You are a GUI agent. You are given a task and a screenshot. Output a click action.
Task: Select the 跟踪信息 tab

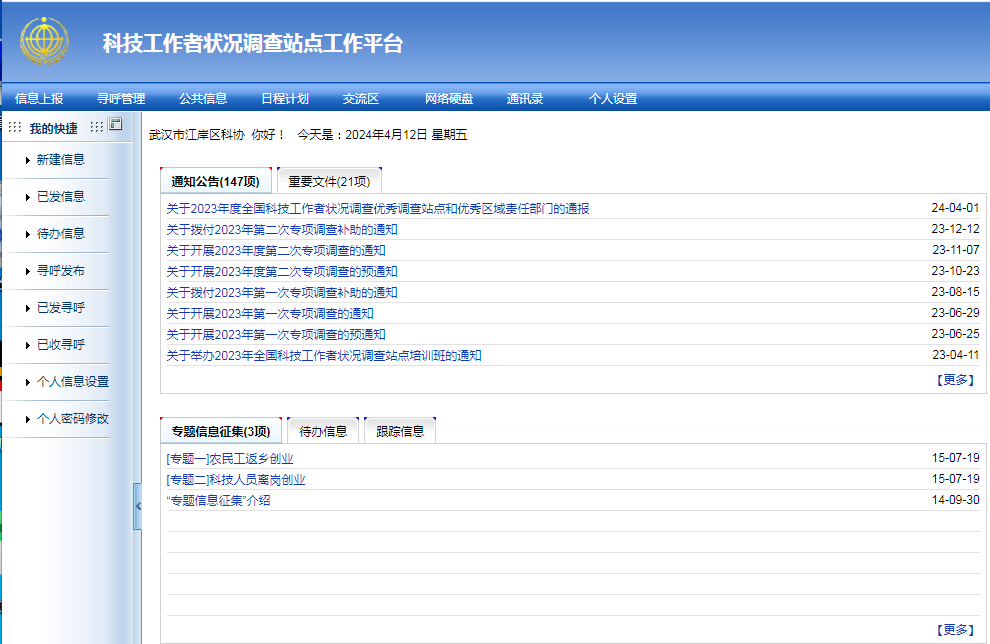pyautogui.click(x=400, y=431)
